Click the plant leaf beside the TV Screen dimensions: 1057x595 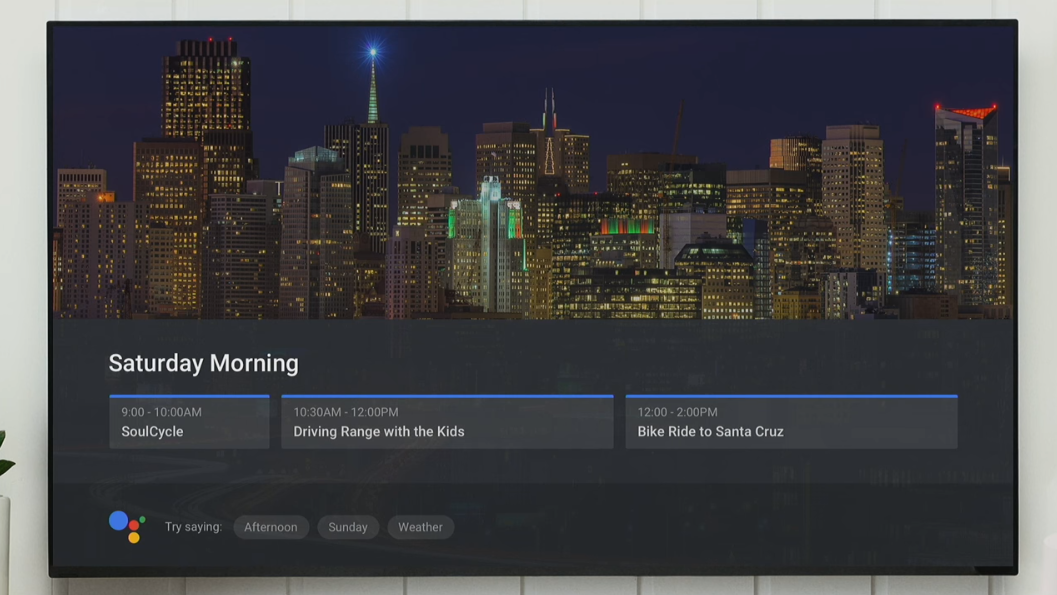coord(5,460)
